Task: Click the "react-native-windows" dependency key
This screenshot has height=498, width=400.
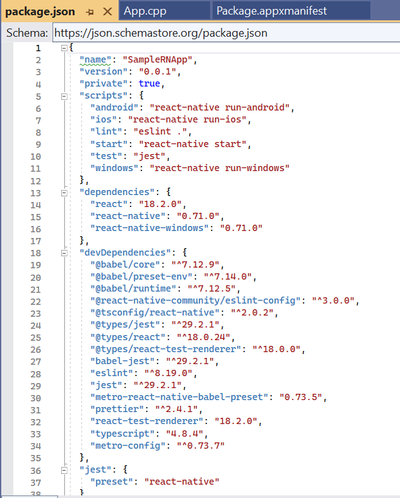Action: (x=149, y=228)
